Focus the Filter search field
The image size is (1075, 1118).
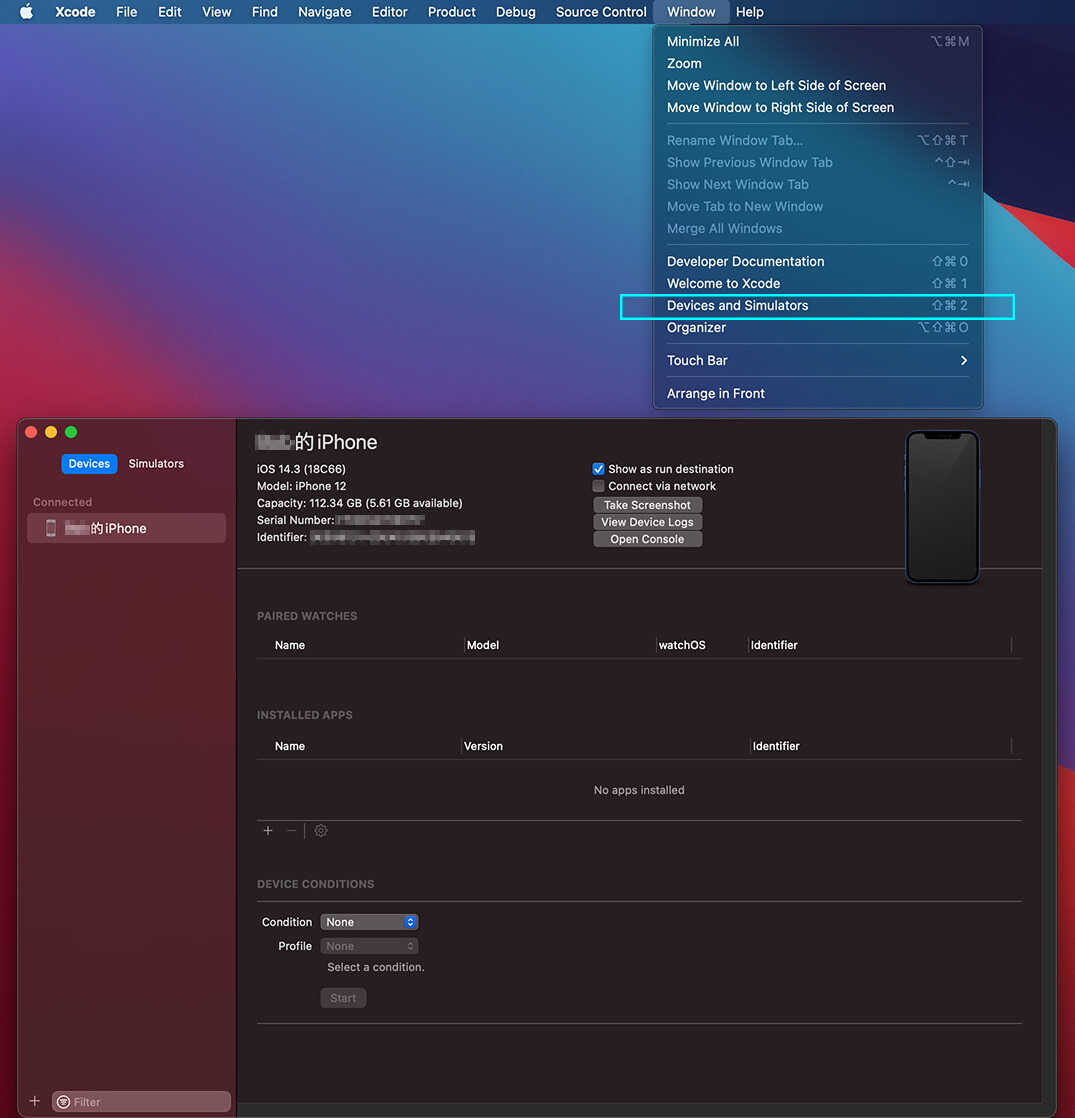(x=141, y=1102)
